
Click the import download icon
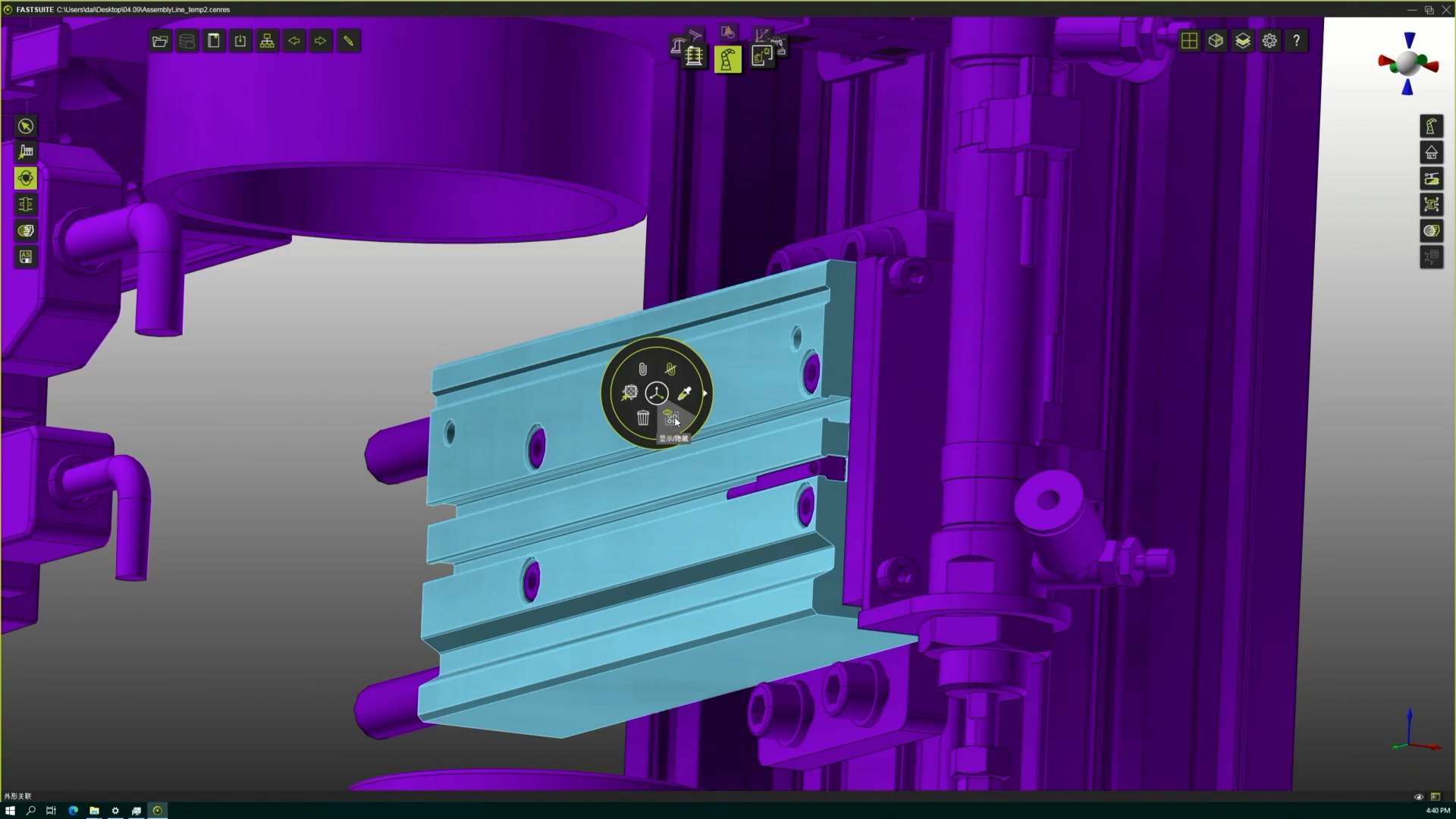tap(240, 41)
